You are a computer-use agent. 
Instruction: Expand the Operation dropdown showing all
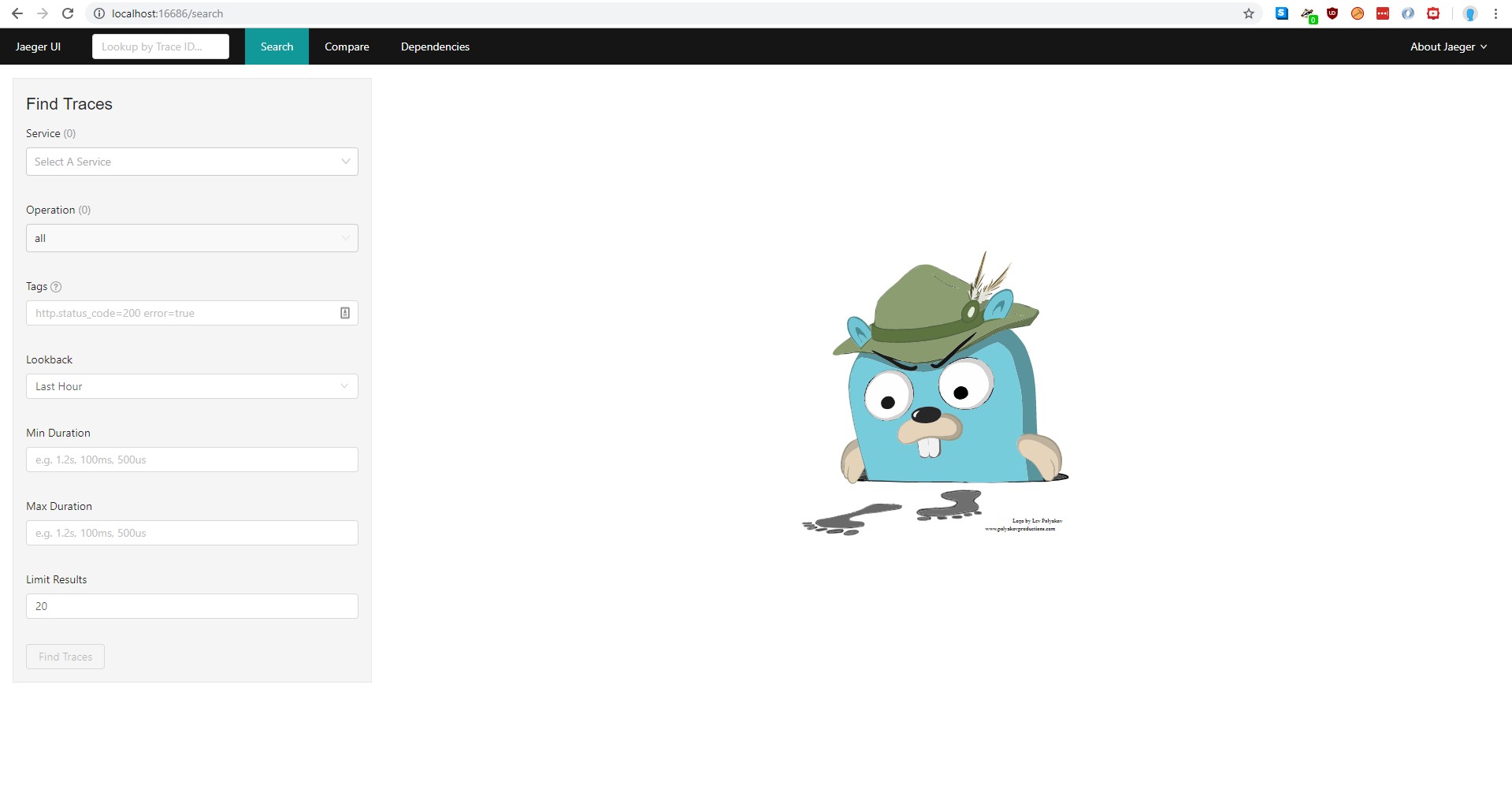coord(191,238)
